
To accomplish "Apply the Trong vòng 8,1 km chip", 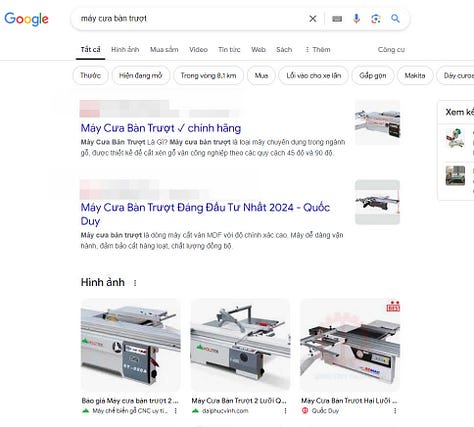I will pyautogui.click(x=208, y=76).
